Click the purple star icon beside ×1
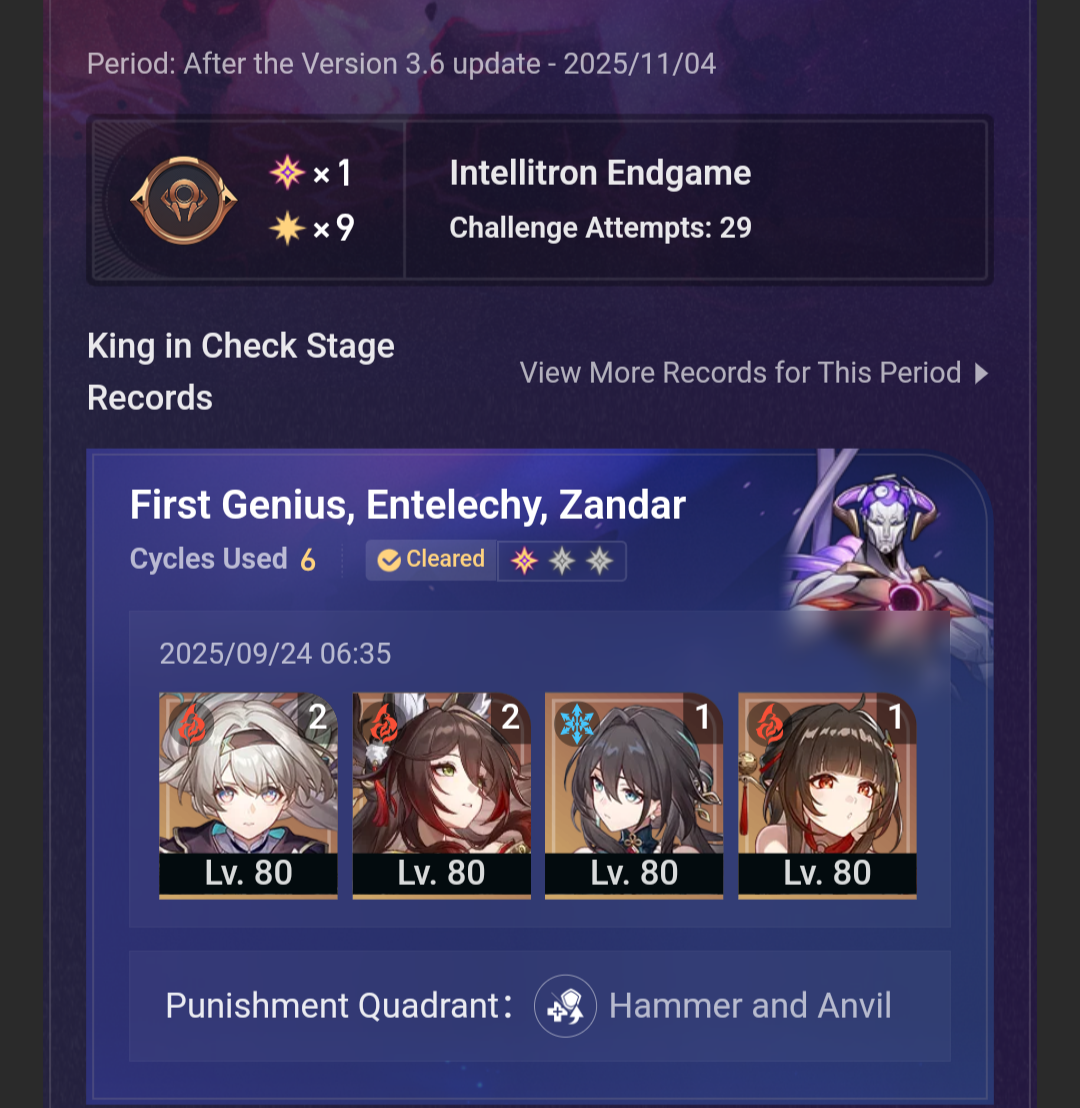 pyautogui.click(x=287, y=173)
